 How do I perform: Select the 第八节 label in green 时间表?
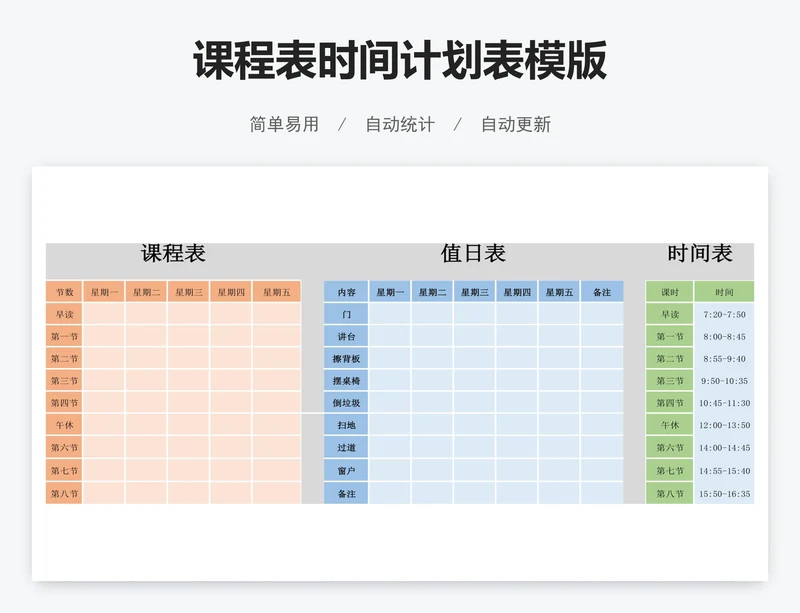669,494
